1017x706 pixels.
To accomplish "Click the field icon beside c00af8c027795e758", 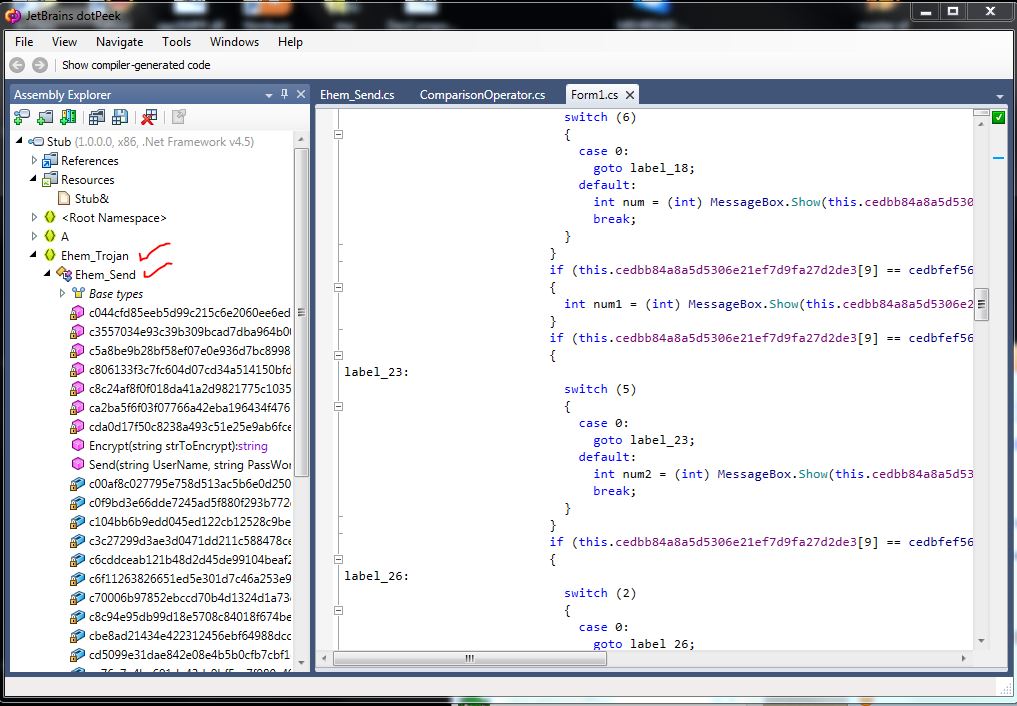I will pyautogui.click(x=77, y=484).
